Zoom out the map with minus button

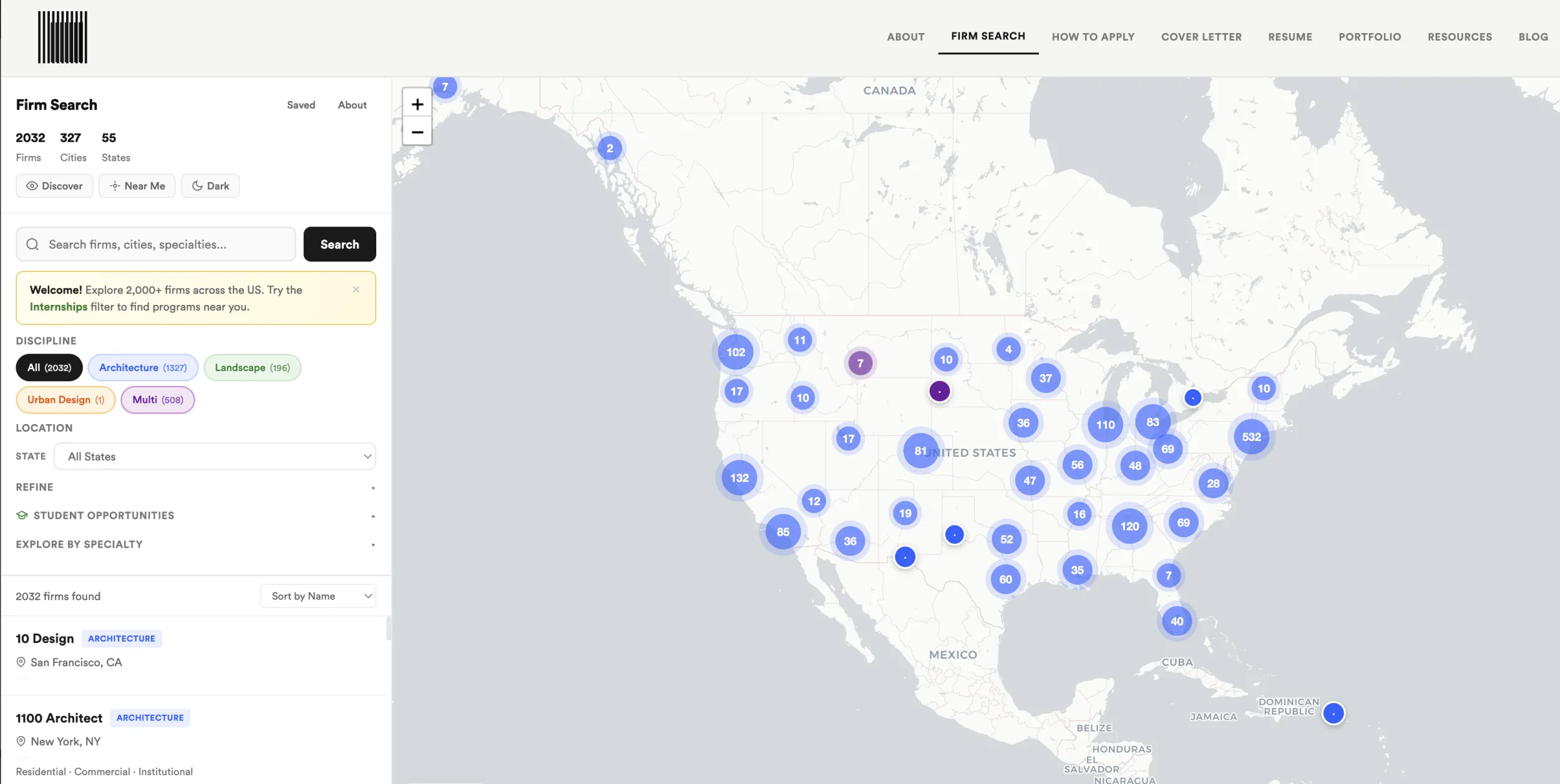417,132
